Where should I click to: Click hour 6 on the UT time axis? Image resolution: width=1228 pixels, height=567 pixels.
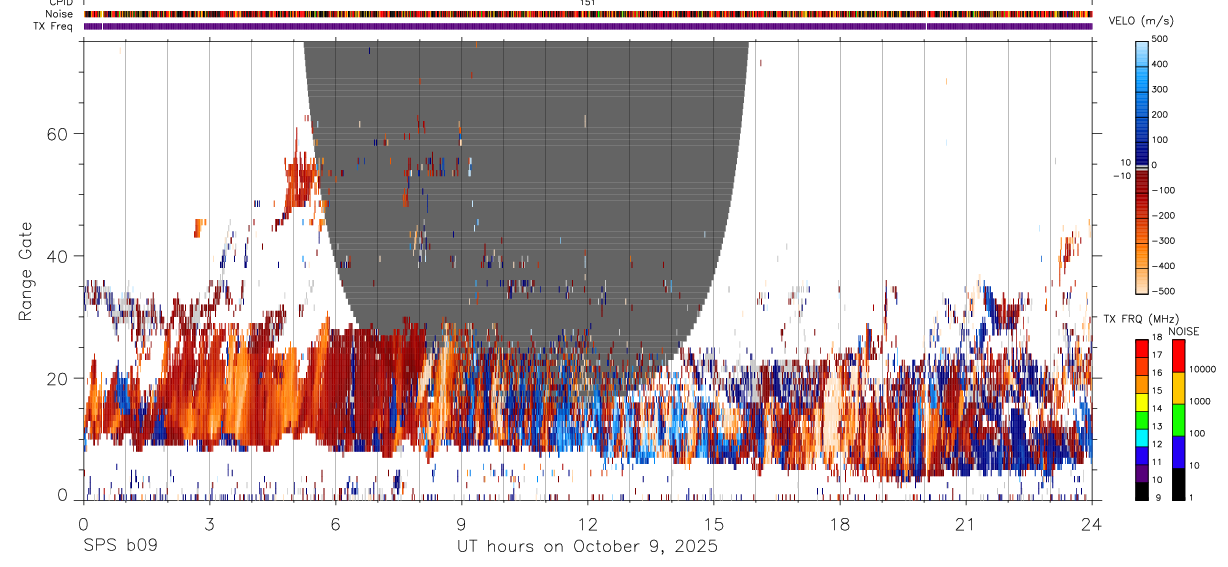coord(335,523)
